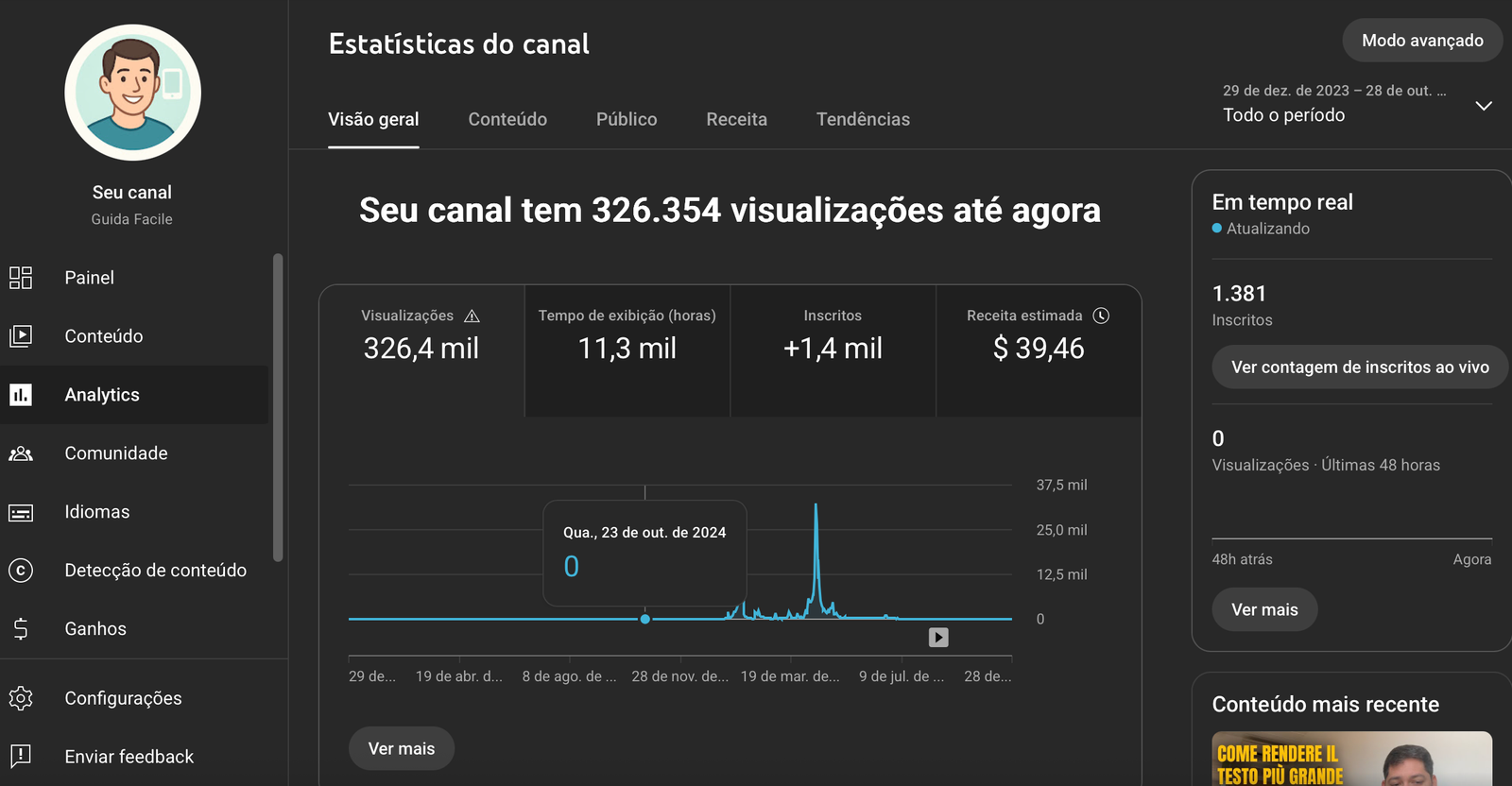1512x786 pixels.
Task: Click the clock icon next to Receita estimada
Action: pyautogui.click(x=1101, y=316)
